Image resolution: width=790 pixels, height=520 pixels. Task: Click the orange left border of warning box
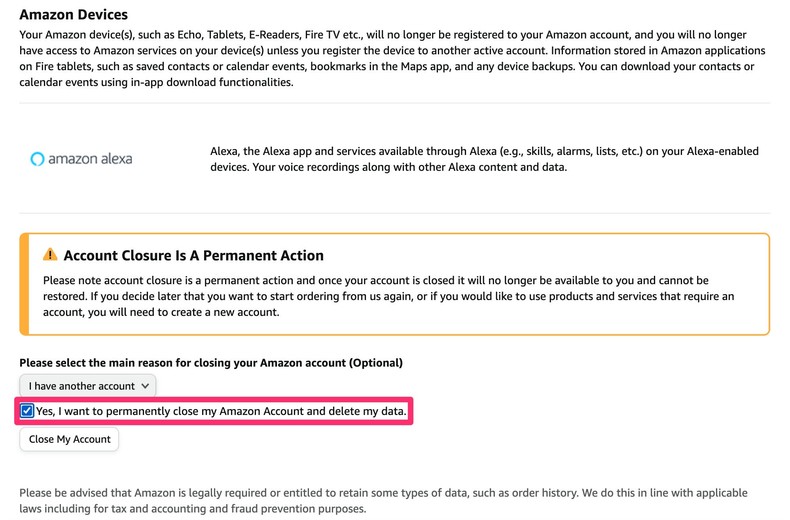click(x=21, y=284)
